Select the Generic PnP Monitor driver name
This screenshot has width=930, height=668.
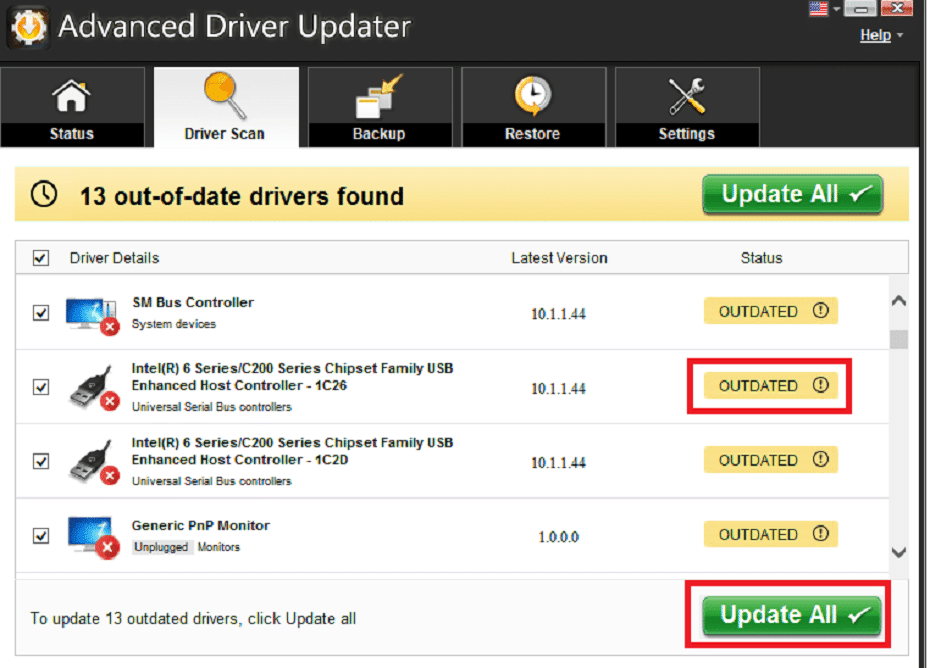tap(200, 526)
